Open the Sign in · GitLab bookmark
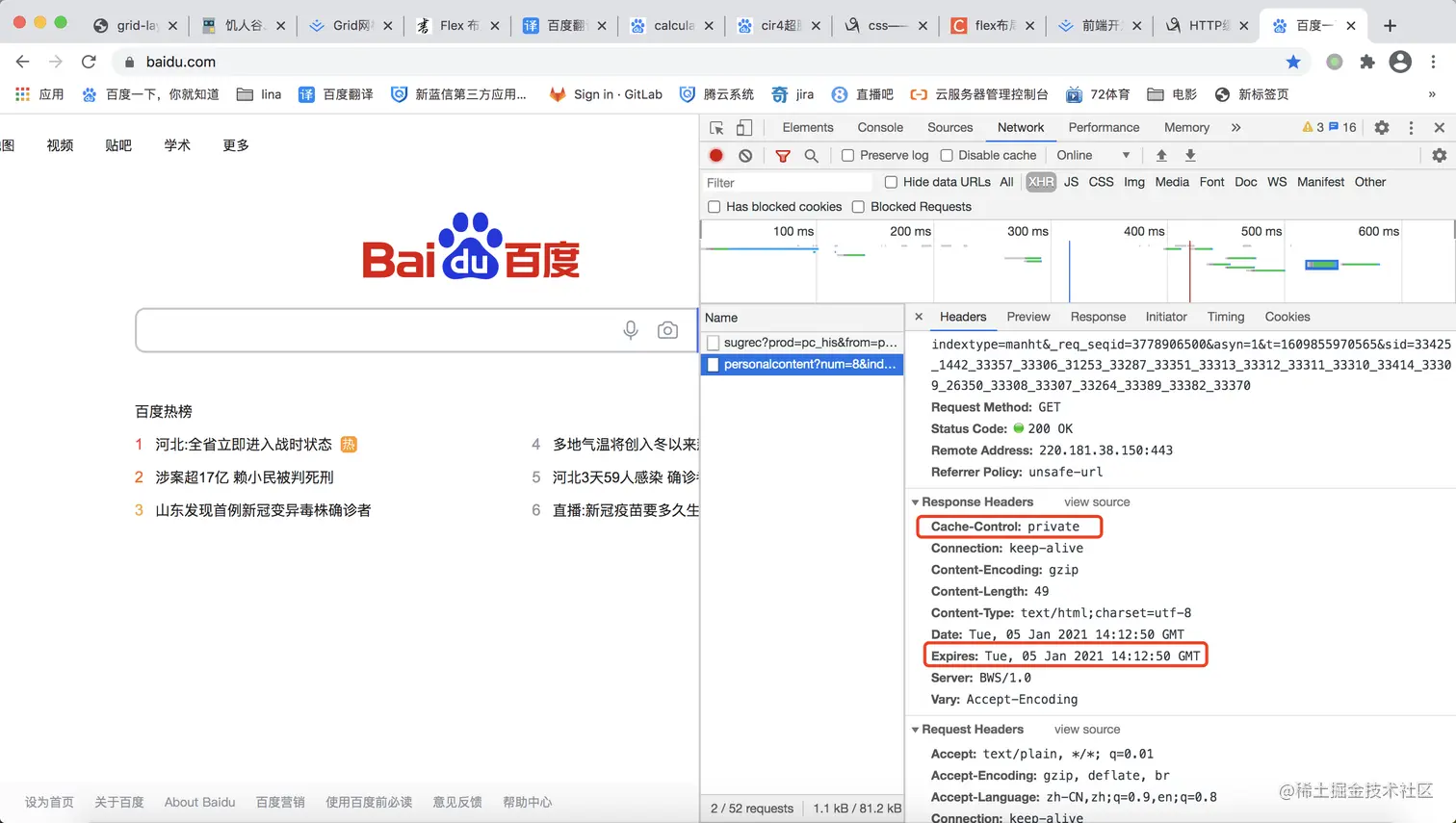This screenshot has width=1456, height=823. pos(607,94)
